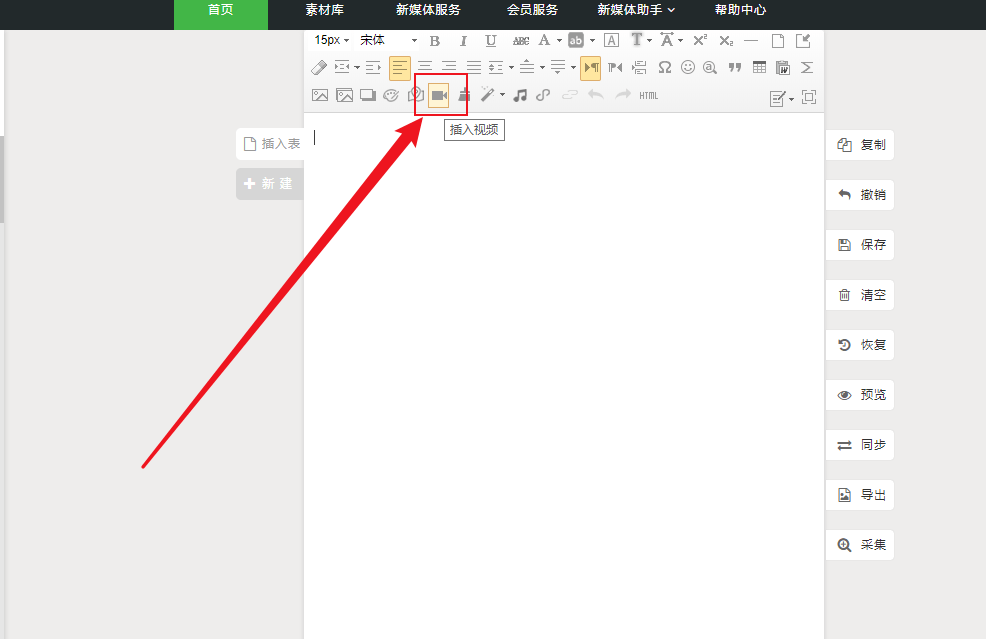The image size is (986, 639).
Task: Go to the 素材库 tab
Action: pos(324,10)
